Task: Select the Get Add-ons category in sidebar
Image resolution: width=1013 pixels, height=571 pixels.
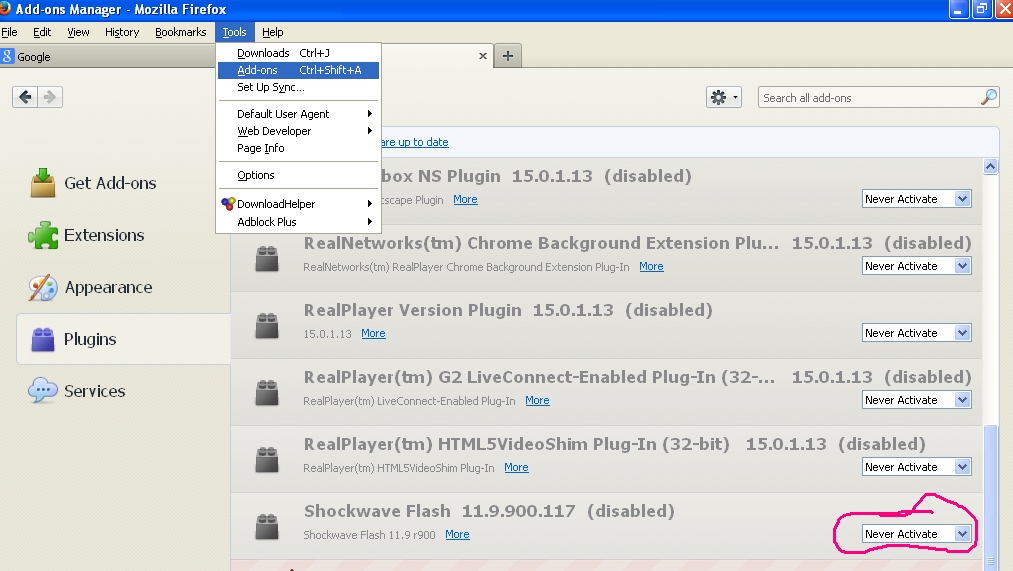Action: pyautogui.click(x=123, y=183)
